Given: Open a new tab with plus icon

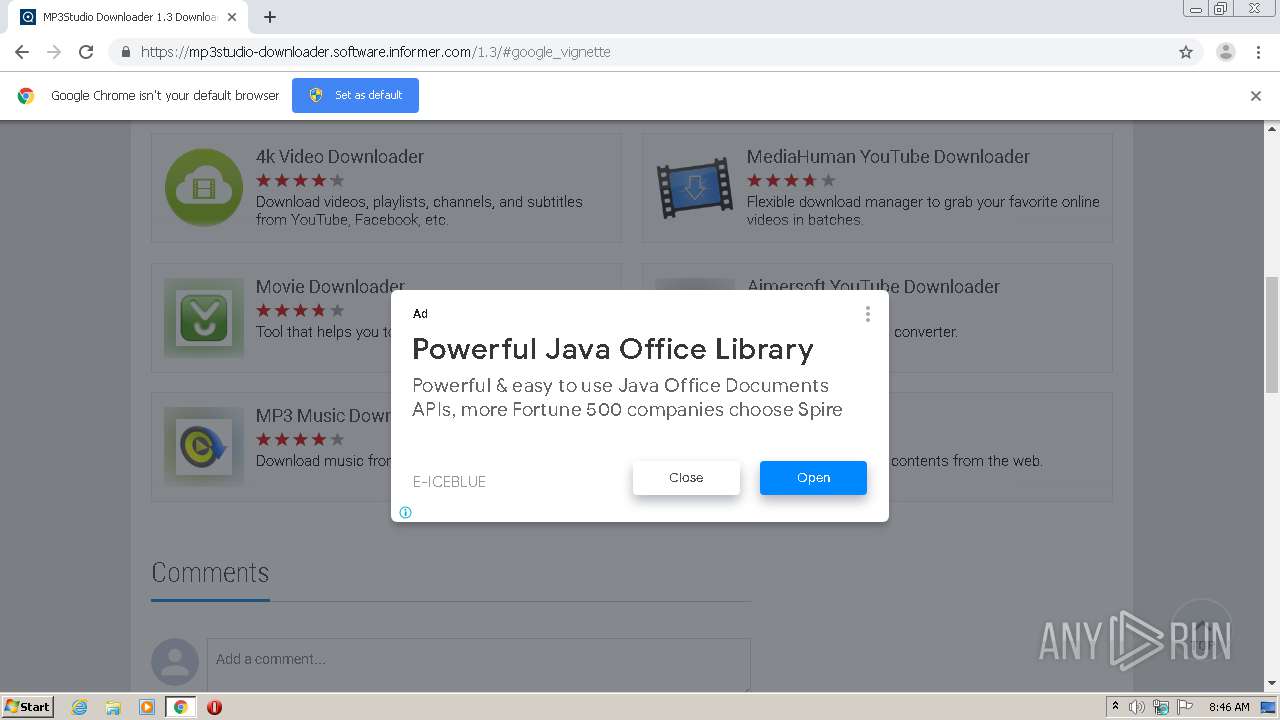Looking at the screenshot, I should pyautogui.click(x=270, y=17).
